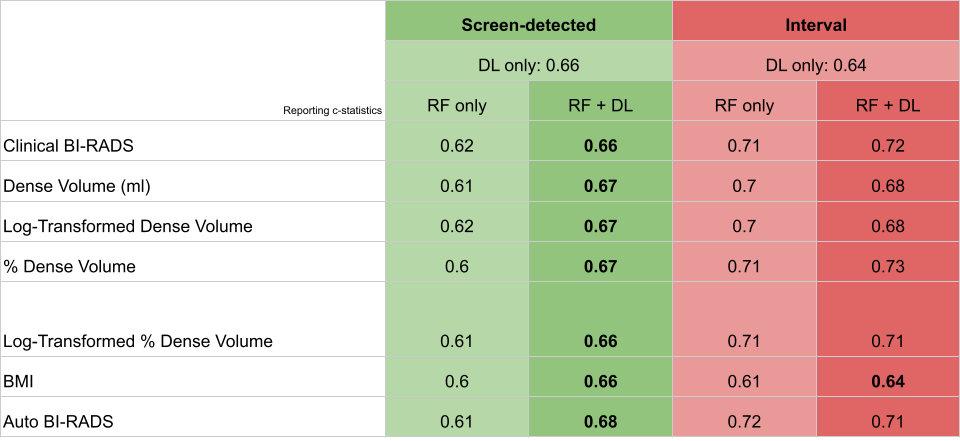Select the 'DL only: 0.66' cell
Viewport: 960px width, 441px height.
(528, 66)
